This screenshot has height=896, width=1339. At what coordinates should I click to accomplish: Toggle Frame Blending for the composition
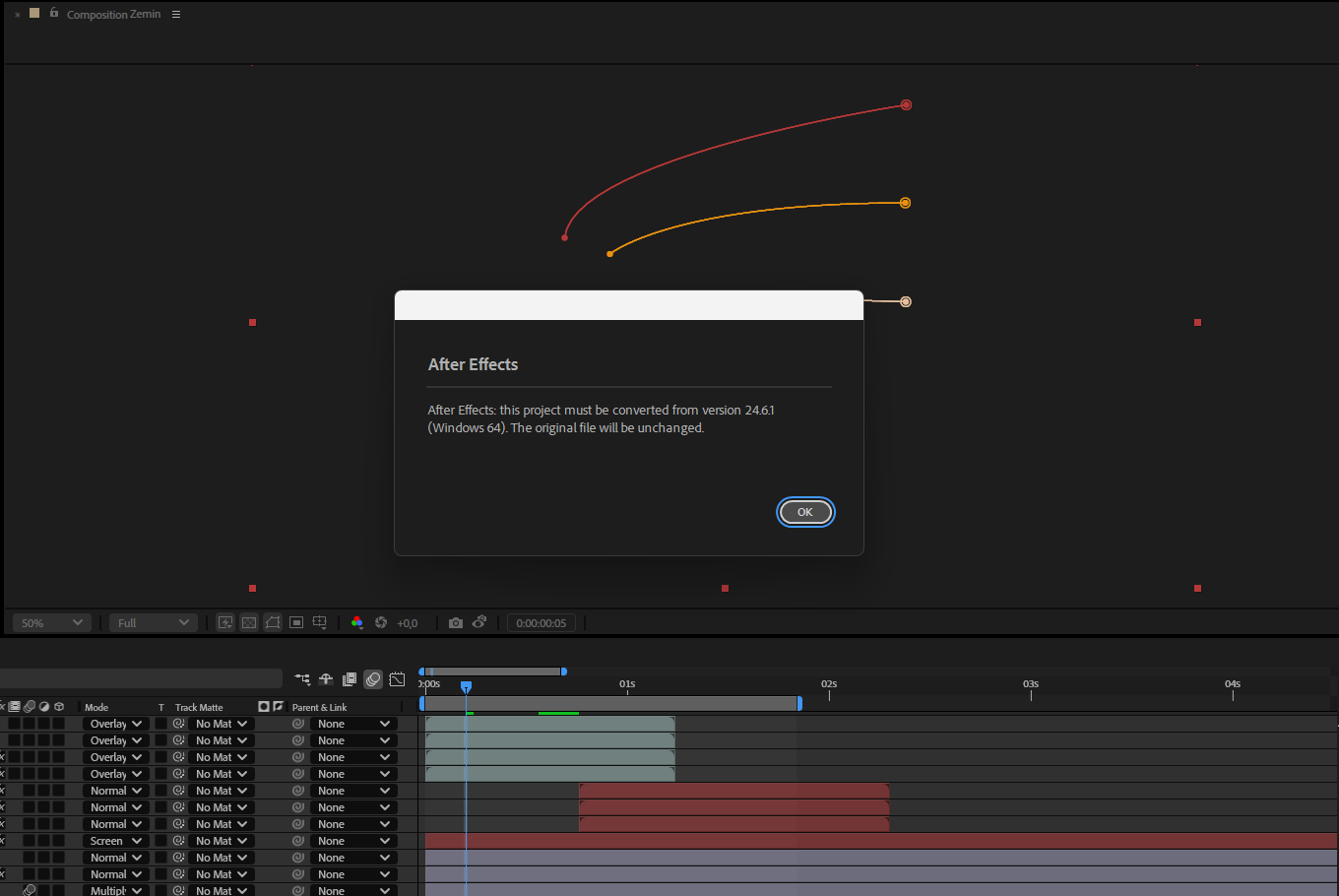pos(350,679)
